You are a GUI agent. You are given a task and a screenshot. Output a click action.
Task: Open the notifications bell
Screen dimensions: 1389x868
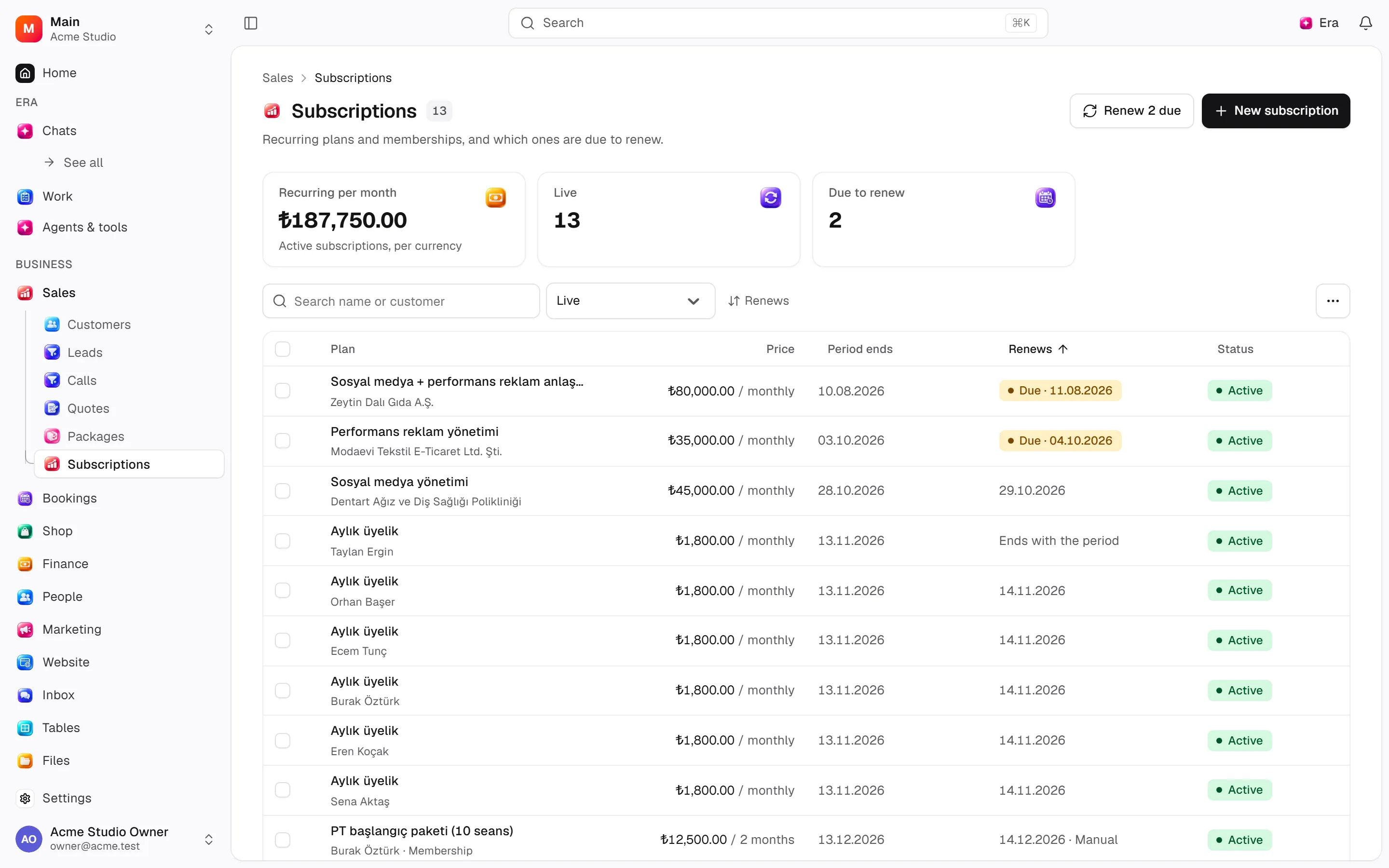[x=1365, y=23]
